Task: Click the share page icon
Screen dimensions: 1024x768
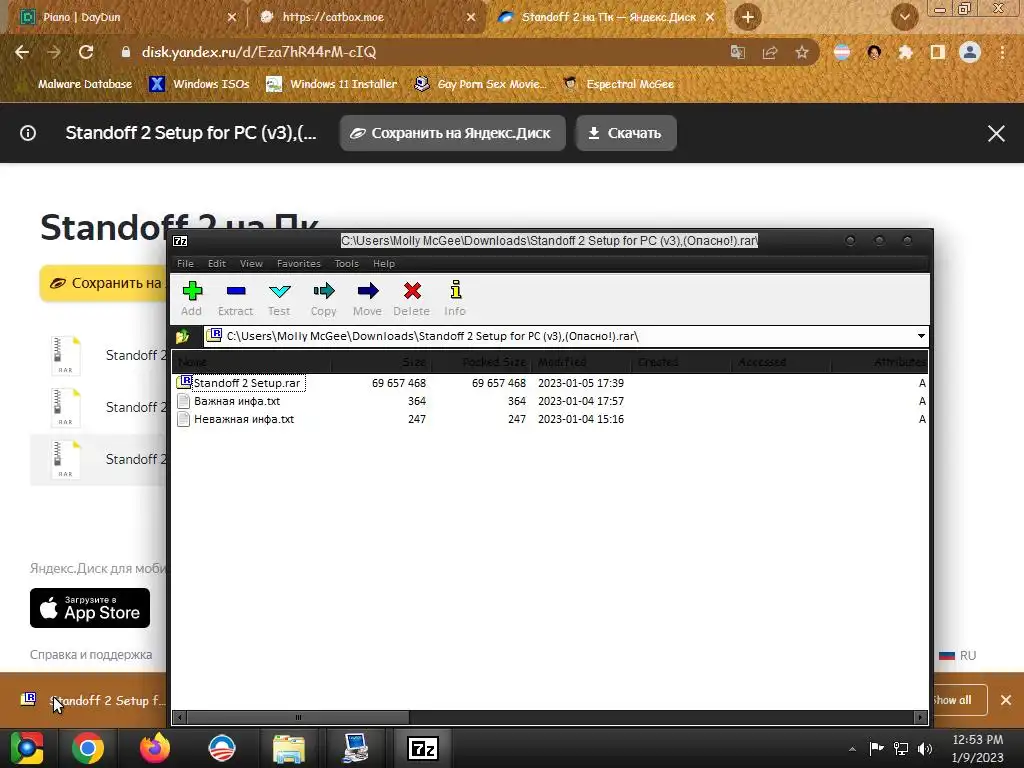Action: (x=770, y=52)
